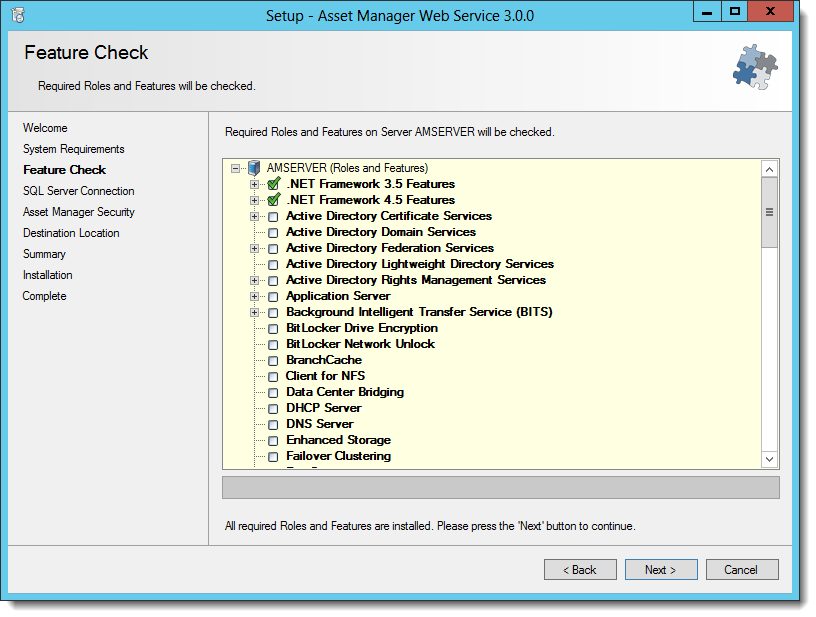Click the scroll up arrow of features list
This screenshot has width=816, height=617.
(770, 170)
